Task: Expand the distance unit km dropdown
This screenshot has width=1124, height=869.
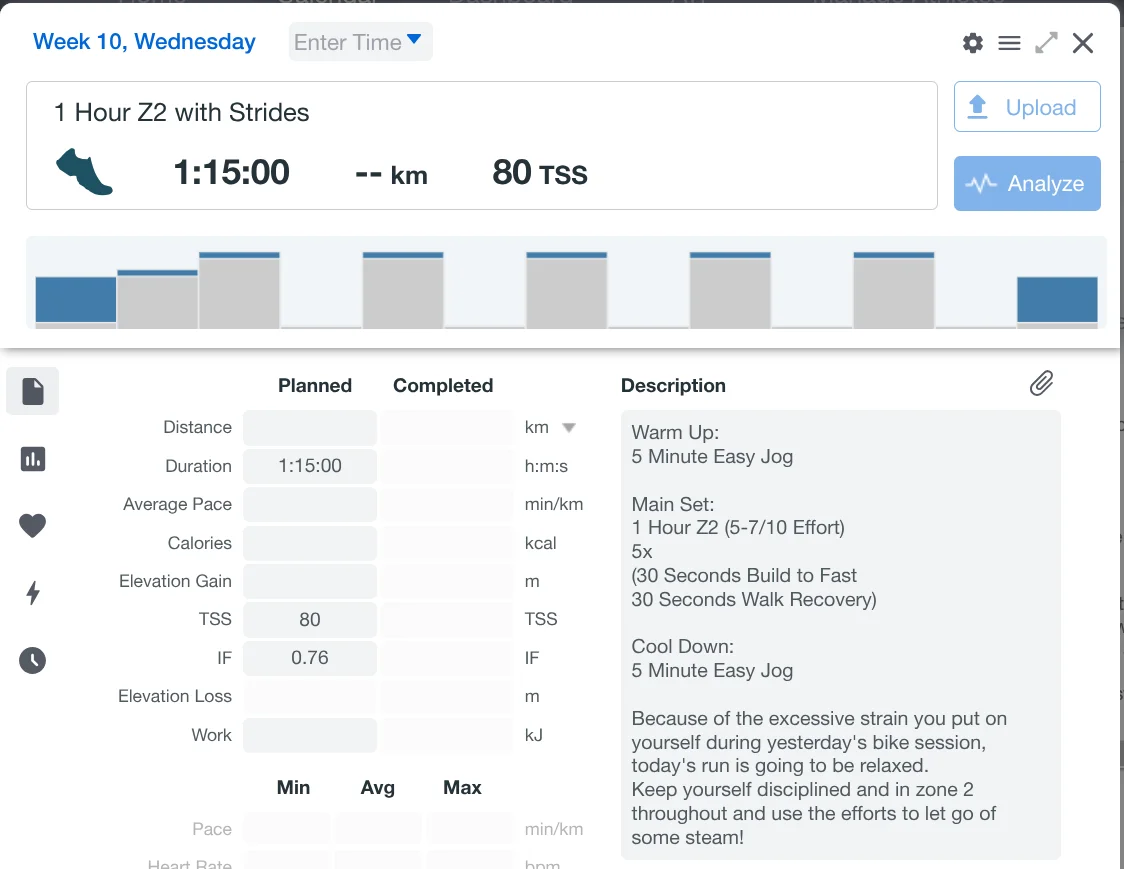Action: 568,428
